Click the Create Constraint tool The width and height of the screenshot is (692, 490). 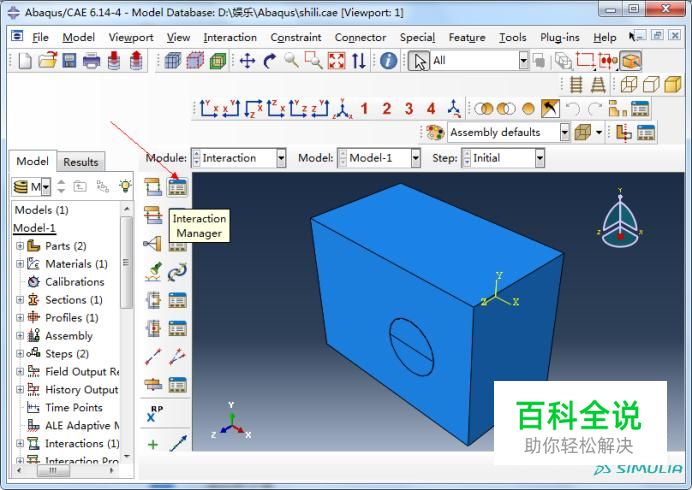pos(153,244)
